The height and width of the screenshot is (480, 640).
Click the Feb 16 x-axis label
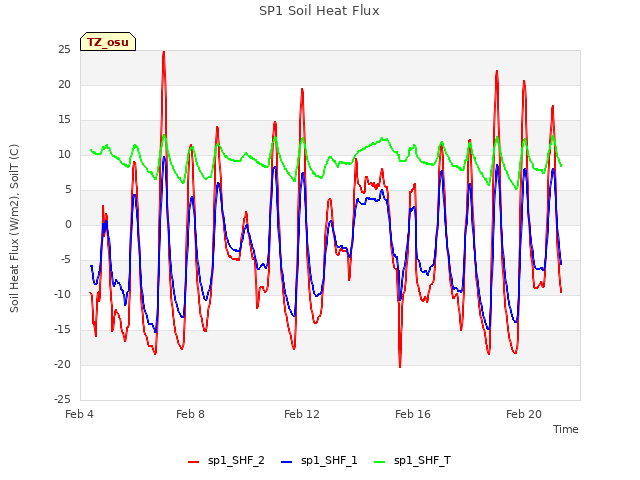(413, 414)
